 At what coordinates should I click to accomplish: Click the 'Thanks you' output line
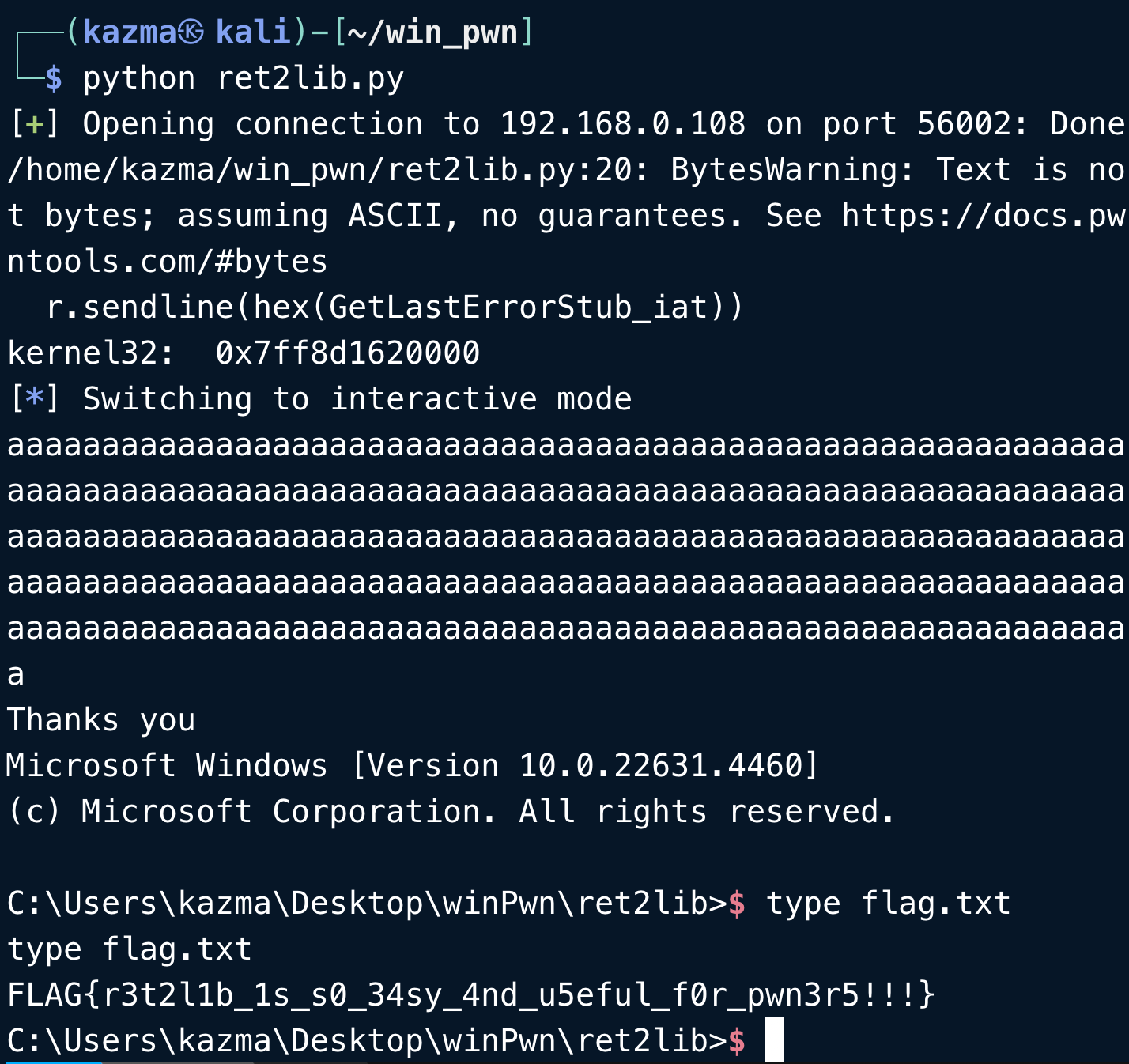101,720
